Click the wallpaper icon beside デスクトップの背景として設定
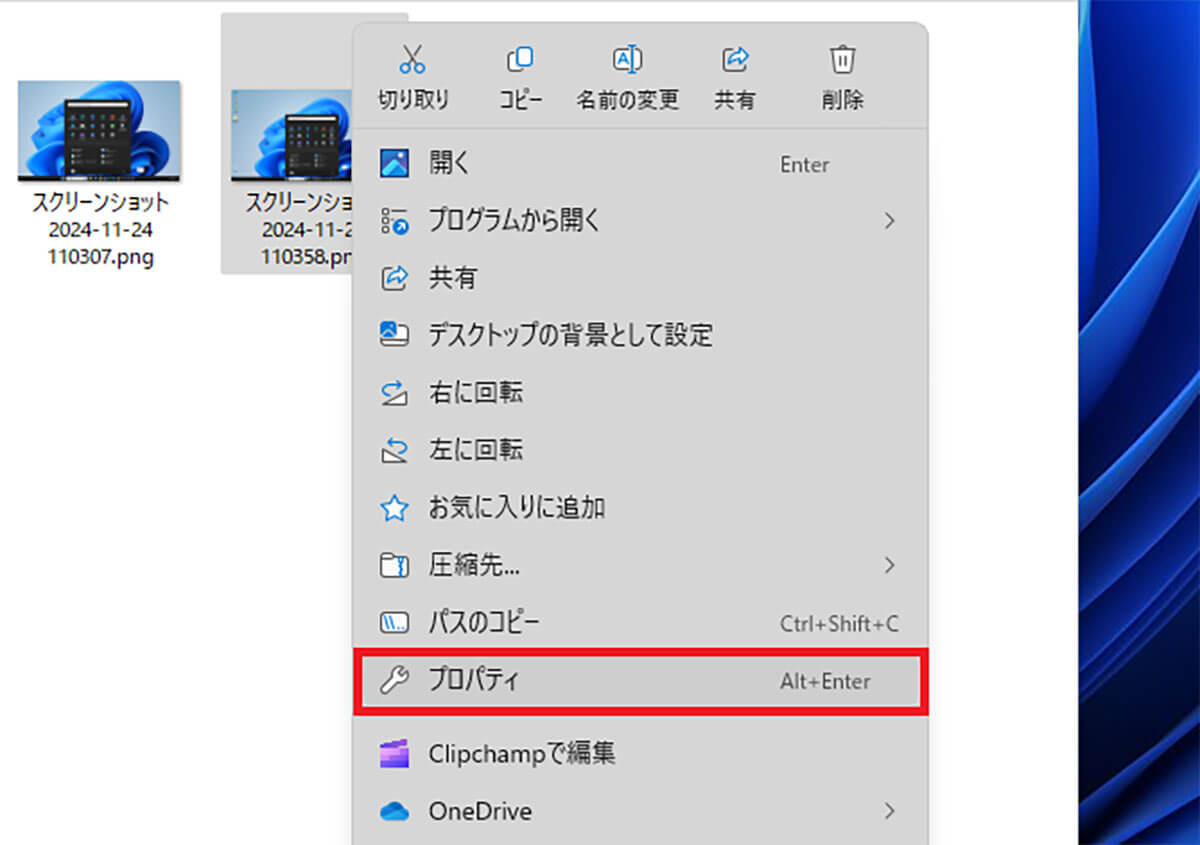Screen dimensions: 1200x845 pyautogui.click(x=395, y=335)
